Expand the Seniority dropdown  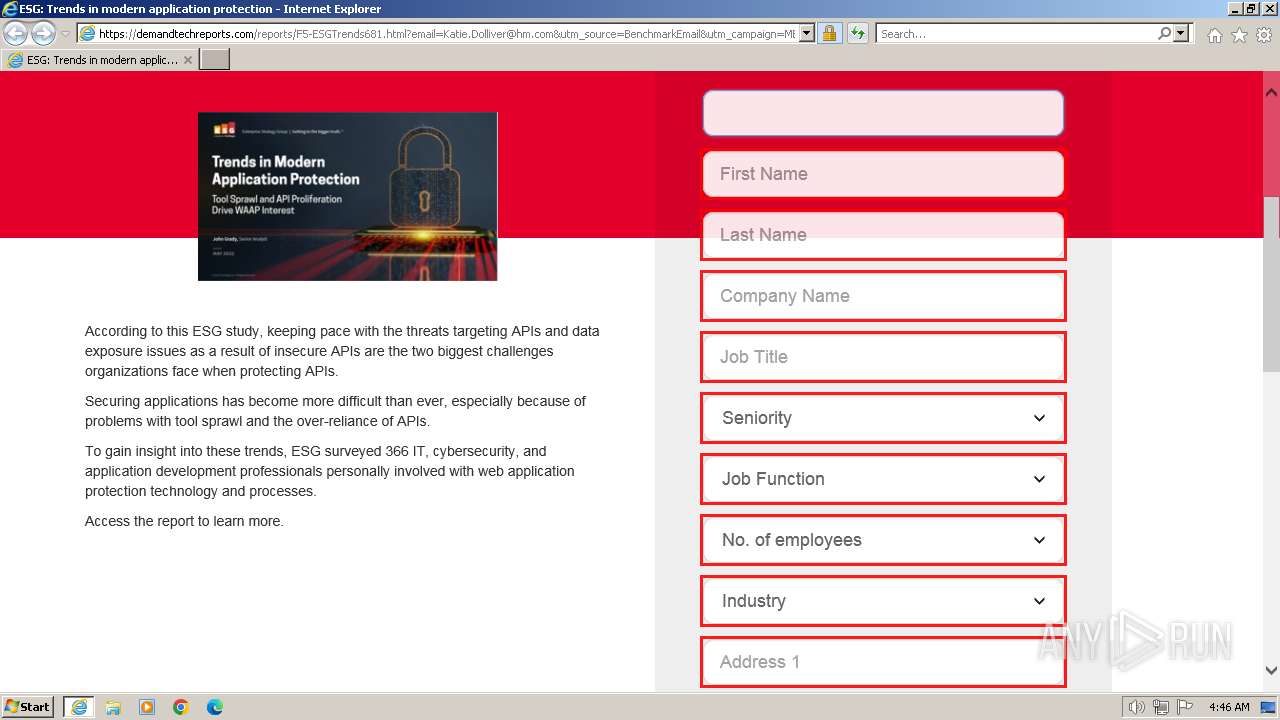pos(883,418)
